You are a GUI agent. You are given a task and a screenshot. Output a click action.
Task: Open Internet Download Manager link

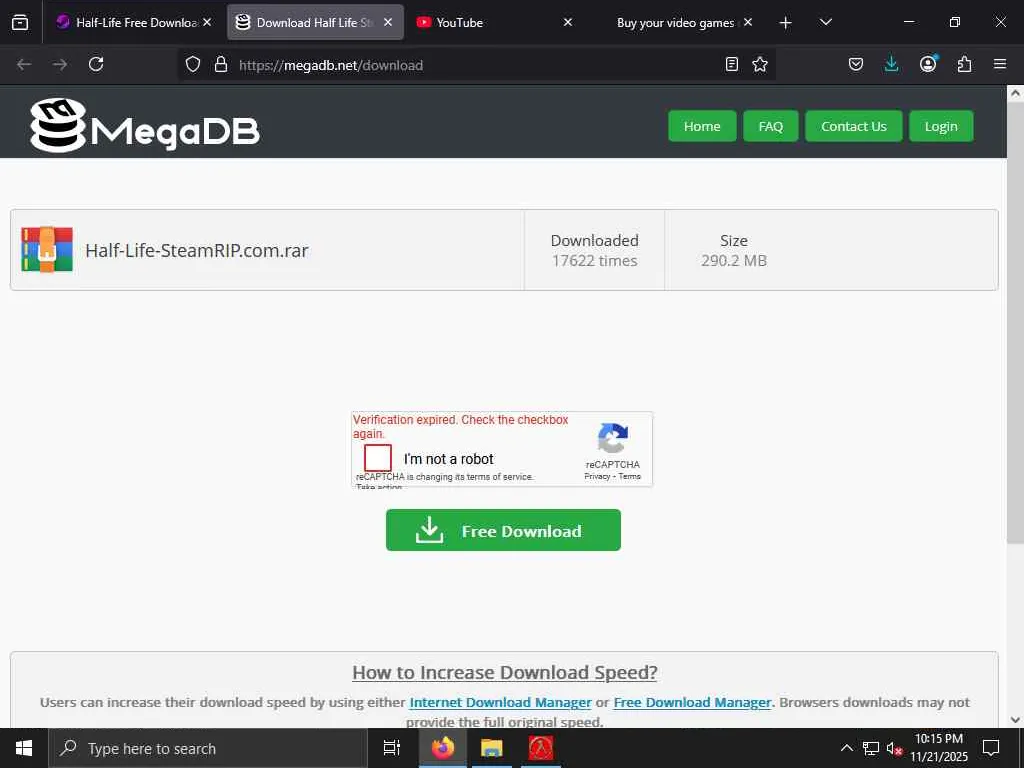(500, 702)
